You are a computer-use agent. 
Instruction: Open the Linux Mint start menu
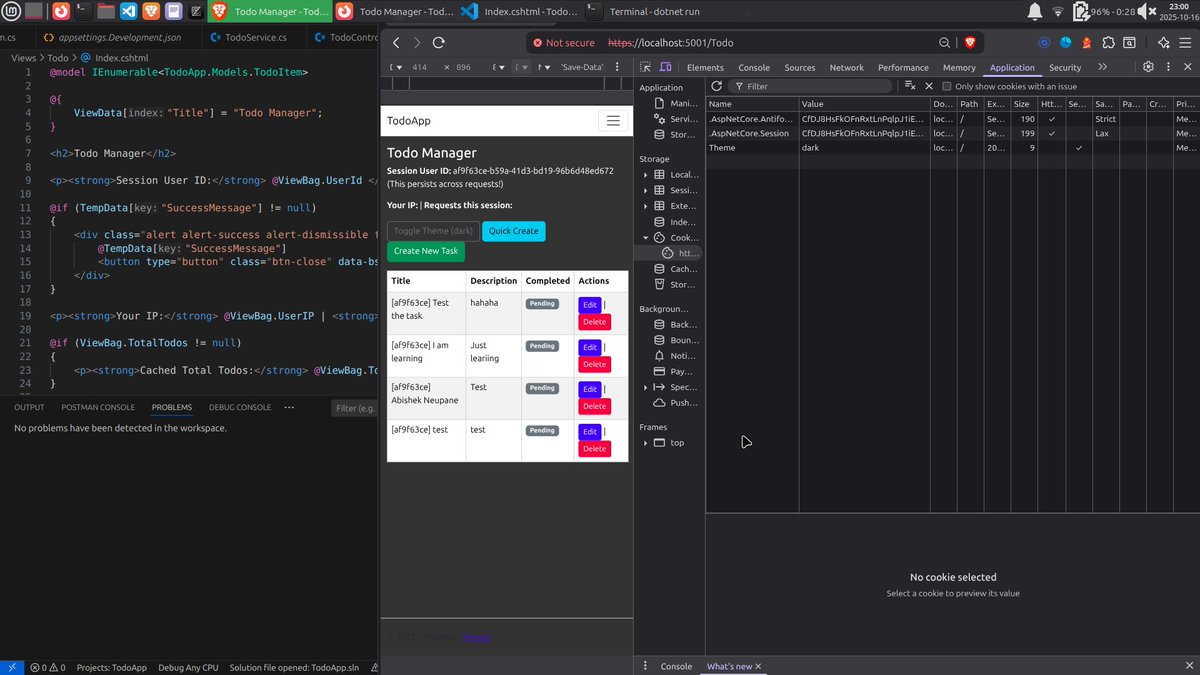tap(11, 12)
